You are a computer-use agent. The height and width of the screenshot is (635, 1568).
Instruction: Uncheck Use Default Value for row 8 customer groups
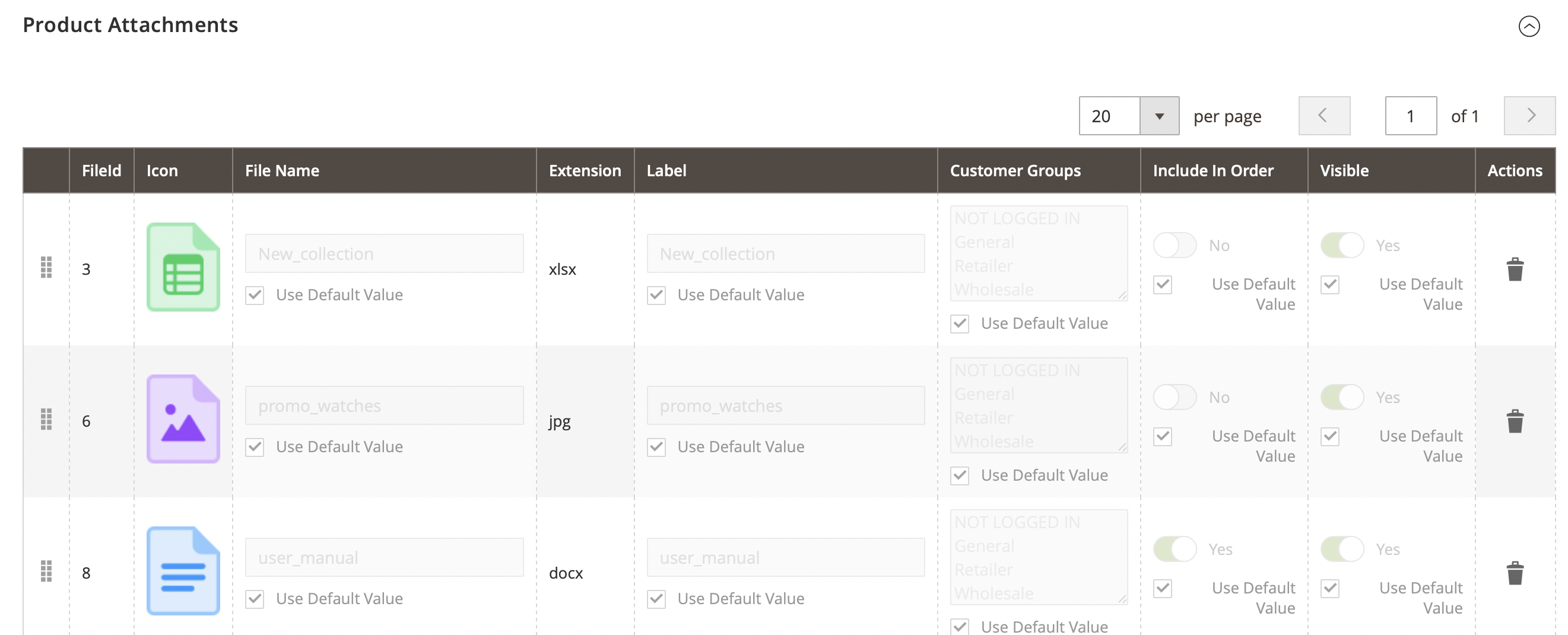point(960,627)
